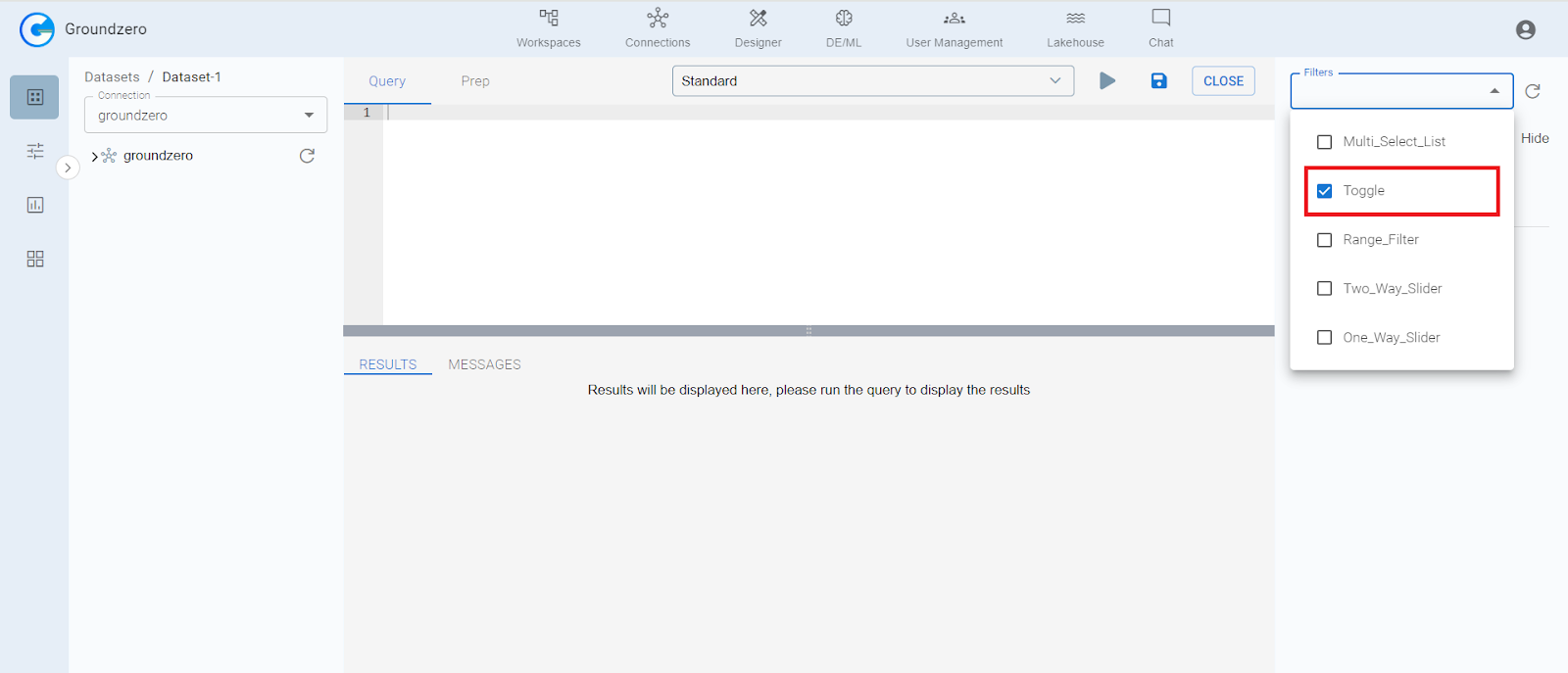The height and width of the screenshot is (673, 1568).
Task: Switch to the MESSAGES tab
Action: tap(484, 364)
